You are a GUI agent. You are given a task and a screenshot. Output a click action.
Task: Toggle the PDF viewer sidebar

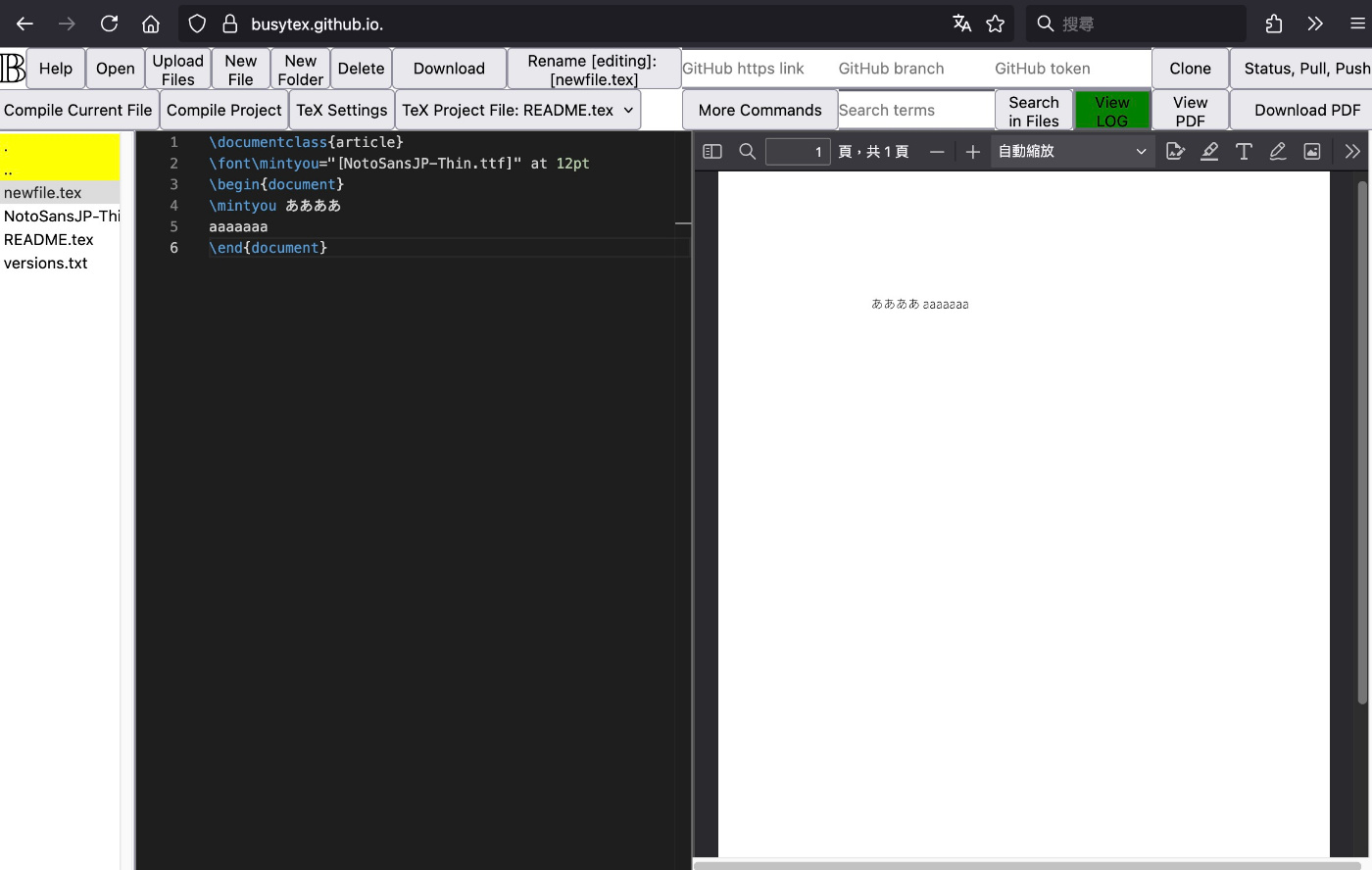712,151
